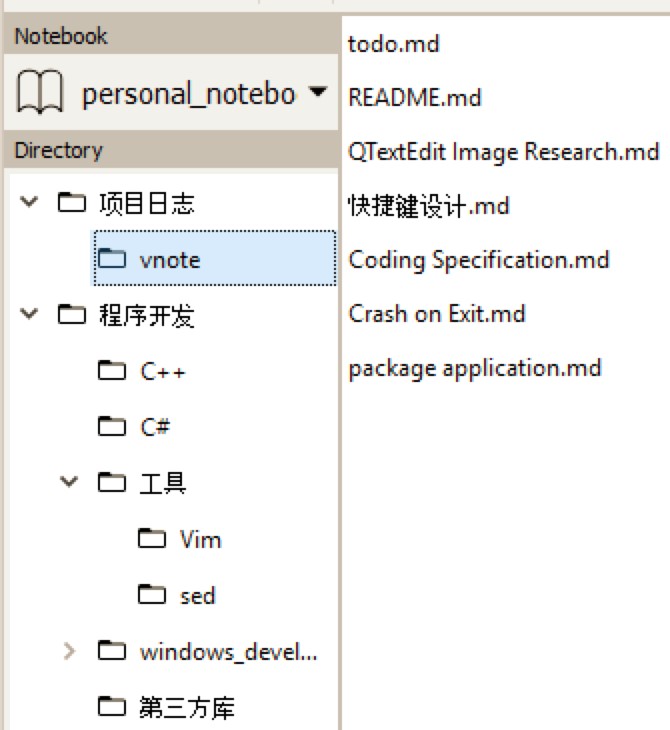Click the folder icon beside vnote
The width and height of the screenshot is (670, 730).
(x=111, y=260)
